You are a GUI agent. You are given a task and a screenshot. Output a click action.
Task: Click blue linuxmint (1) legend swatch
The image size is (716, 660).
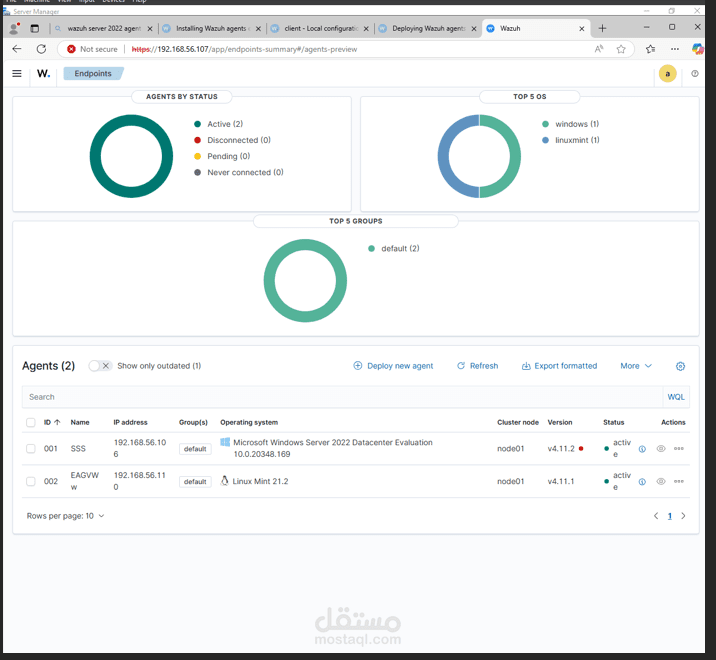(545, 140)
